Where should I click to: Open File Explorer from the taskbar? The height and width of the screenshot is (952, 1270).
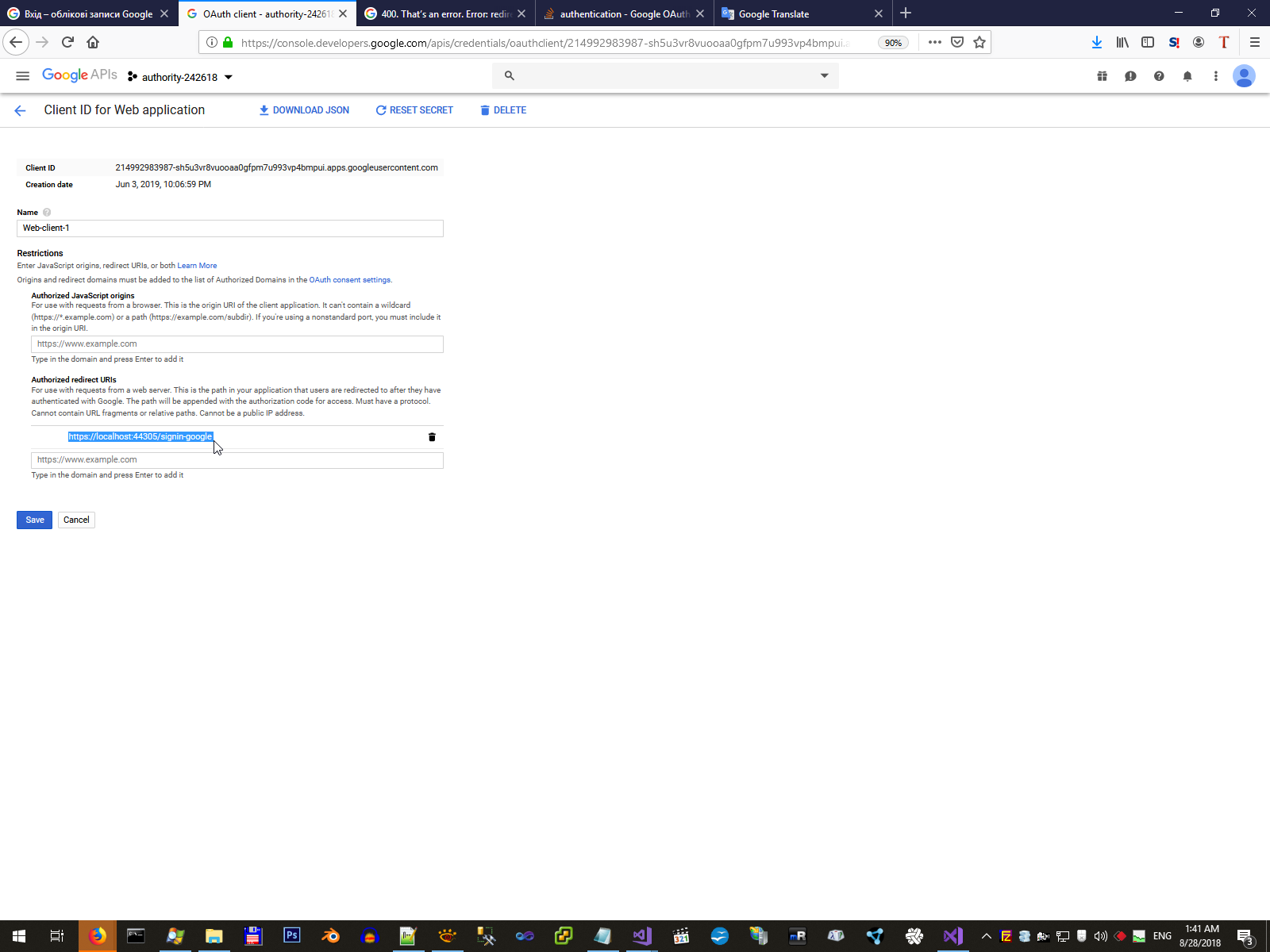click(x=214, y=936)
